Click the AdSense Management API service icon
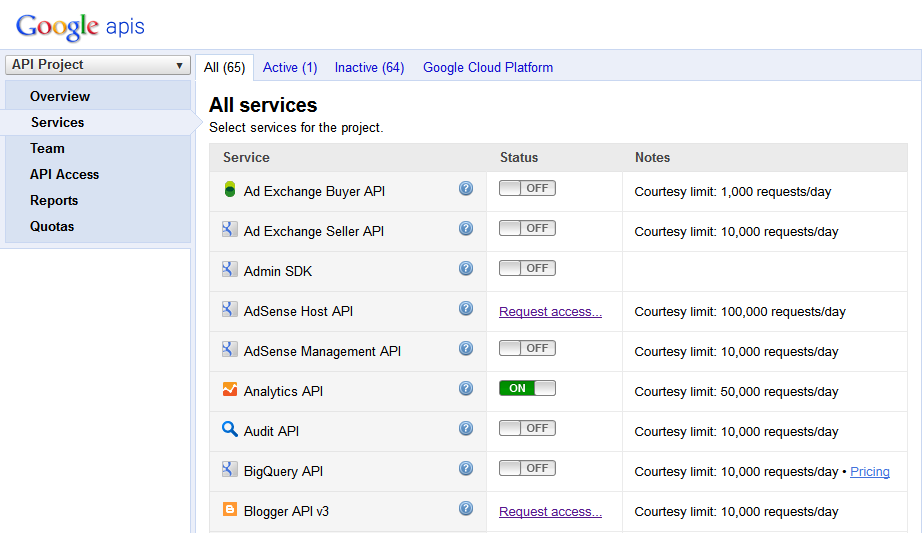This screenshot has width=922, height=533. [229, 349]
